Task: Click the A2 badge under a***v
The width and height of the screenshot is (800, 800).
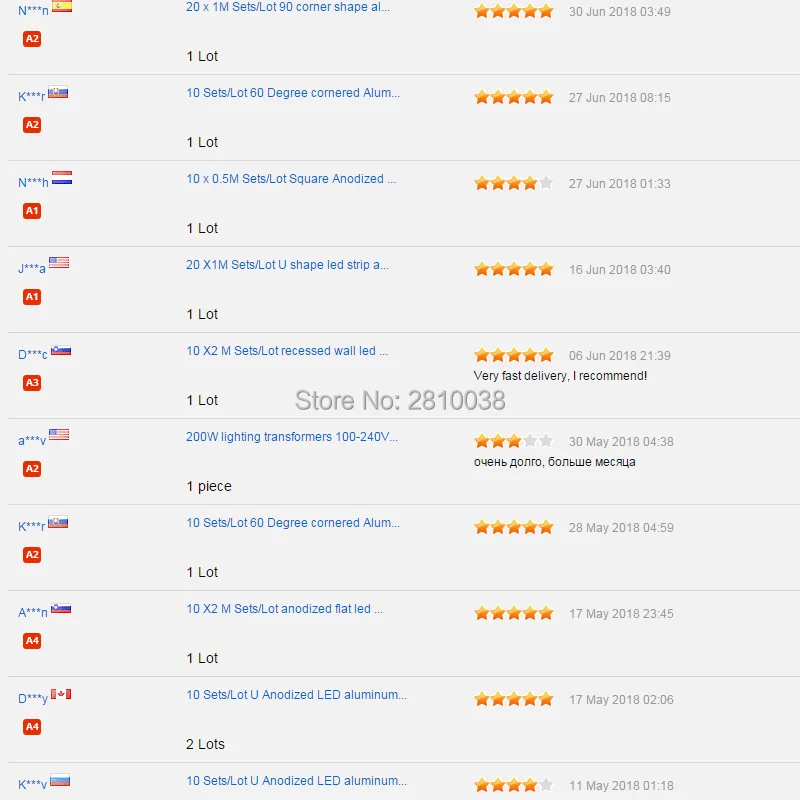Action: 32,468
